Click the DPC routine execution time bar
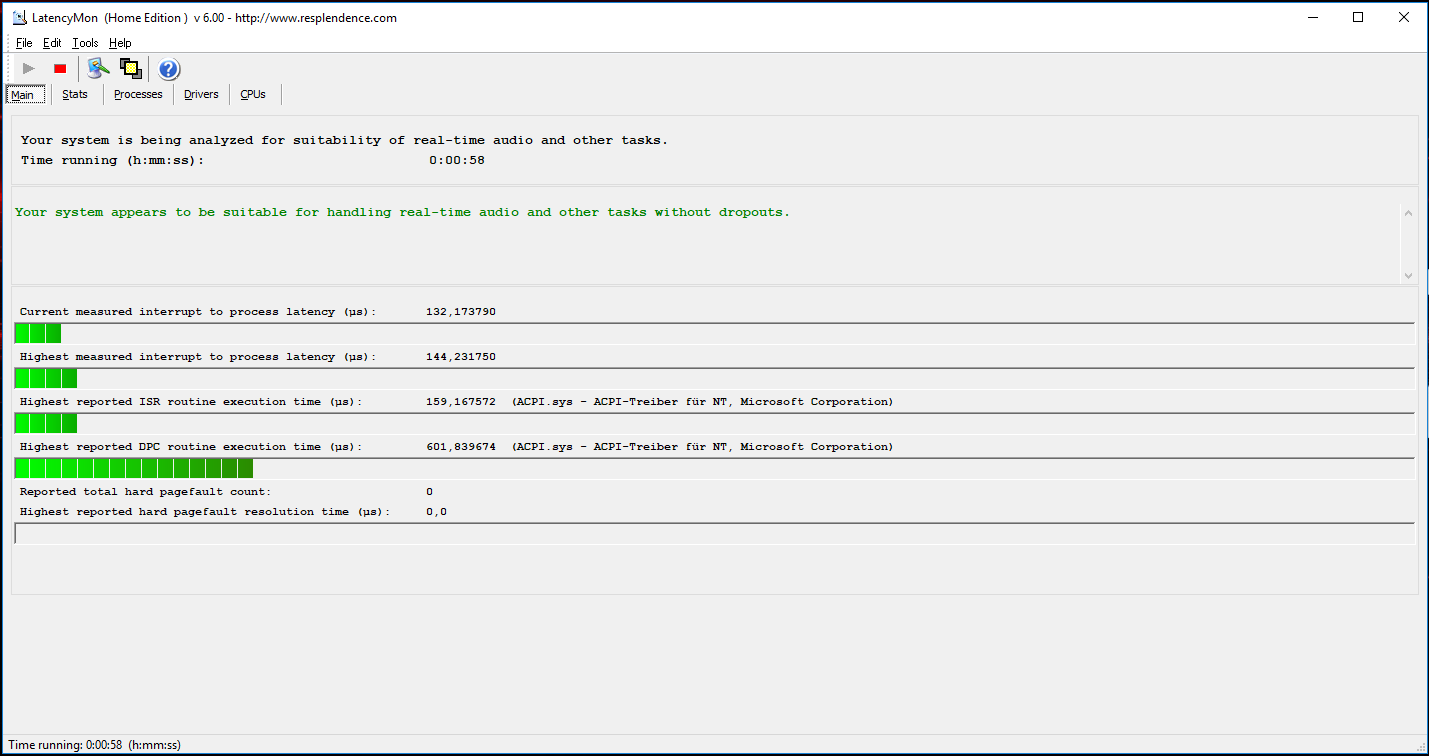Image resolution: width=1429 pixels, height=756 pixels. (714, 469)
